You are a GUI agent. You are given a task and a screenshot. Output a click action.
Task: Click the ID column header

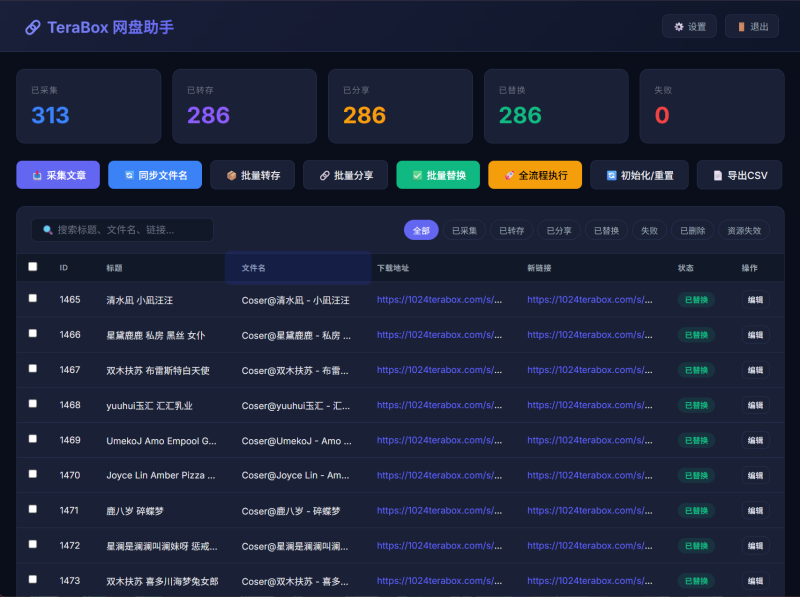tap(64, 268)
